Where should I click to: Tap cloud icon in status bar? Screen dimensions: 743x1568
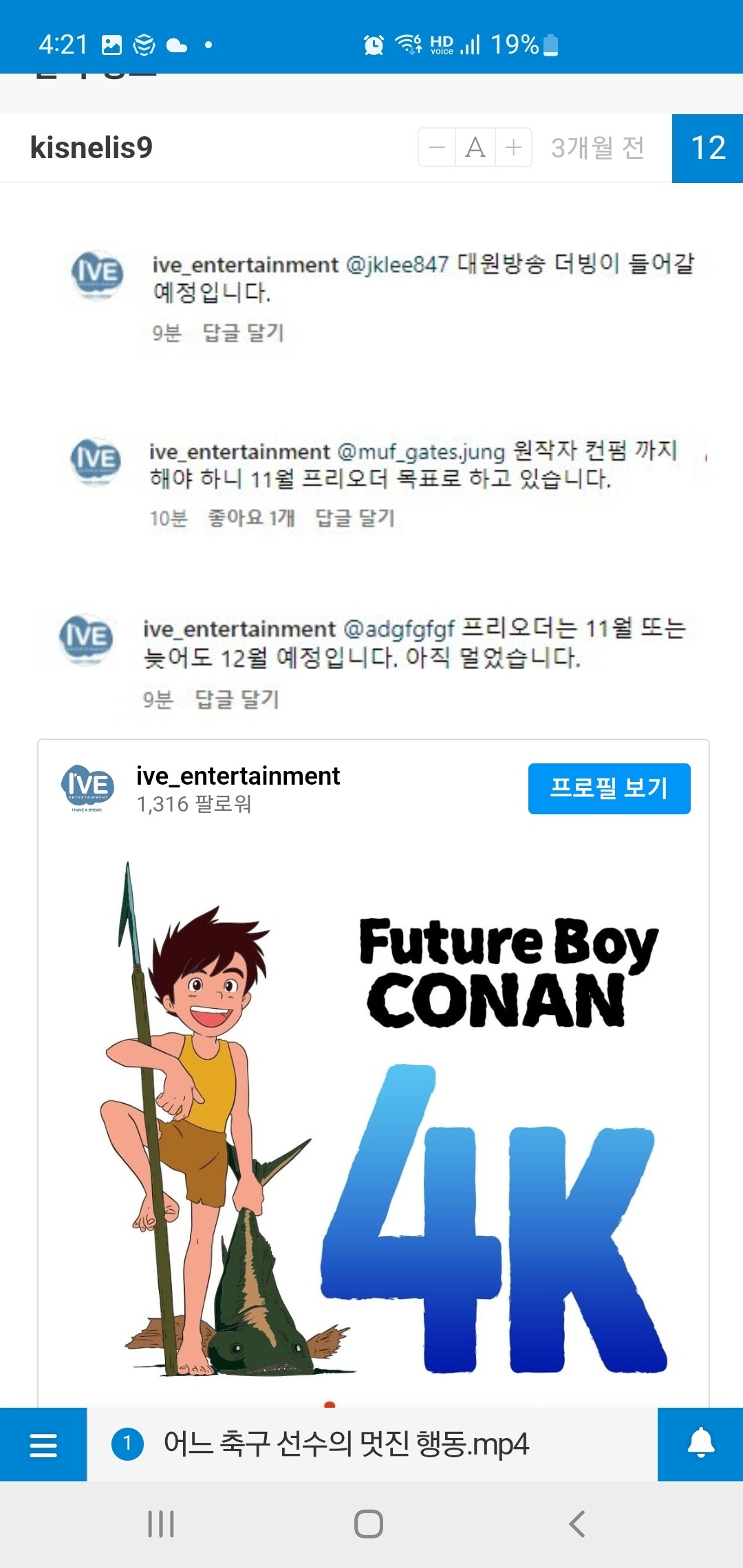click(177, 46)
